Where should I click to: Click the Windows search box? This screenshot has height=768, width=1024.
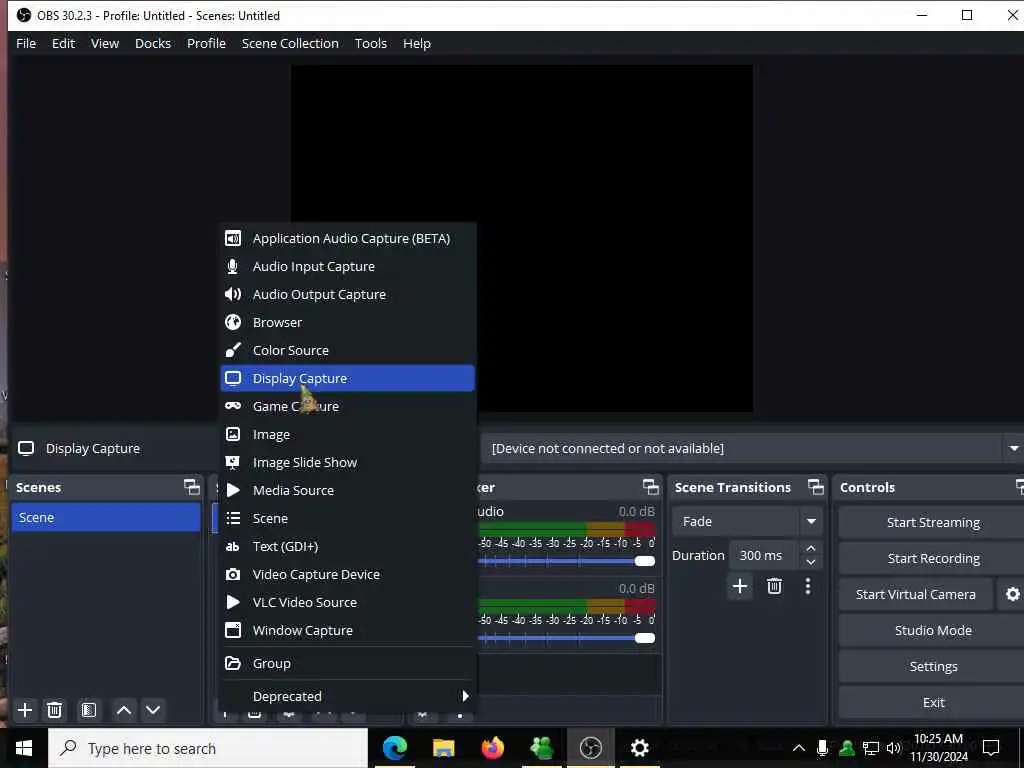pyautogui.click(x=208, y=748)
